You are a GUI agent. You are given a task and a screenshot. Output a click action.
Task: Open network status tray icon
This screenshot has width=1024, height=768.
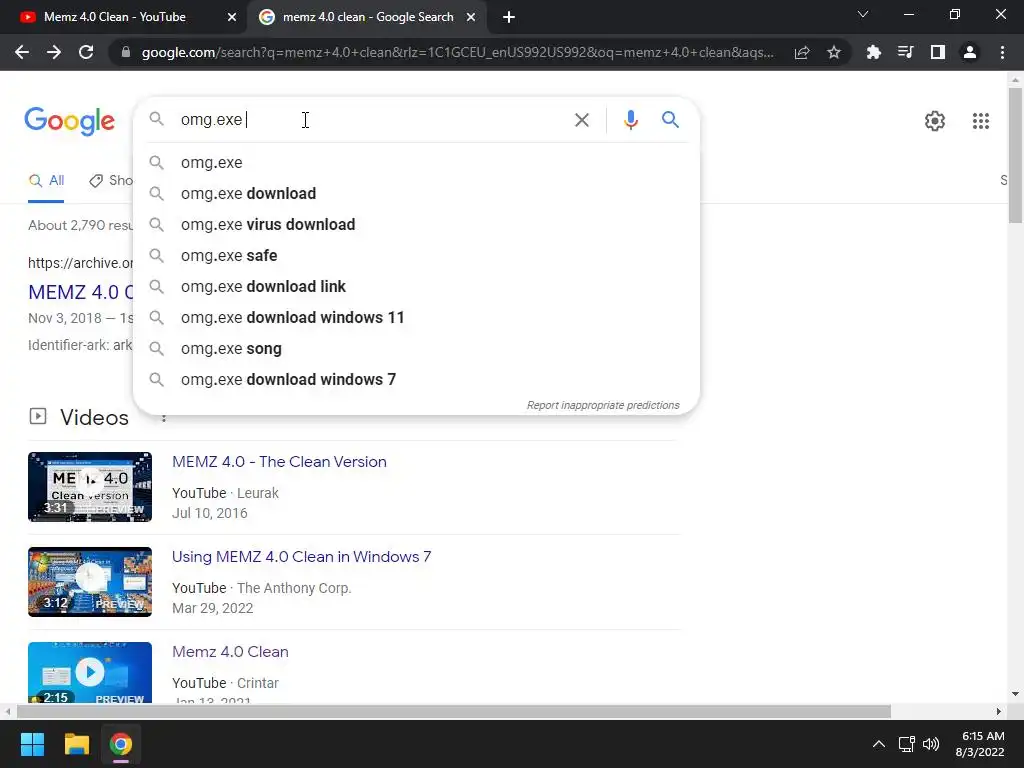906,744
